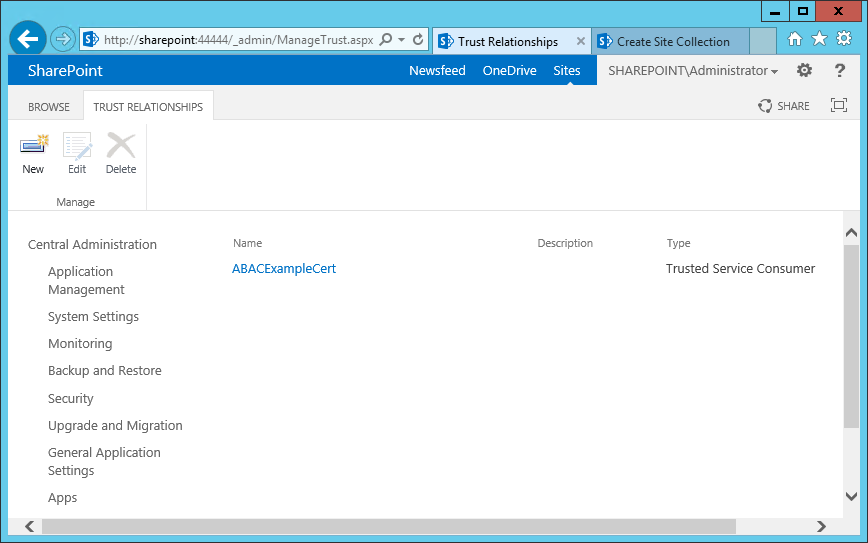Click vertical scrollbar down arrow
The height and width of the screenshot is (543, 868).
[x=851, y=497]
